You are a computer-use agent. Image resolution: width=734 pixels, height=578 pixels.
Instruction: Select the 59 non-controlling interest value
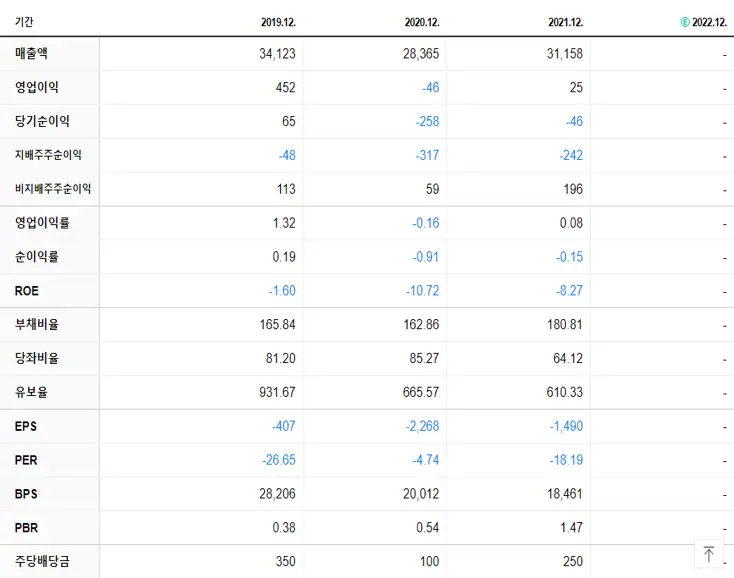pos(433,189)
